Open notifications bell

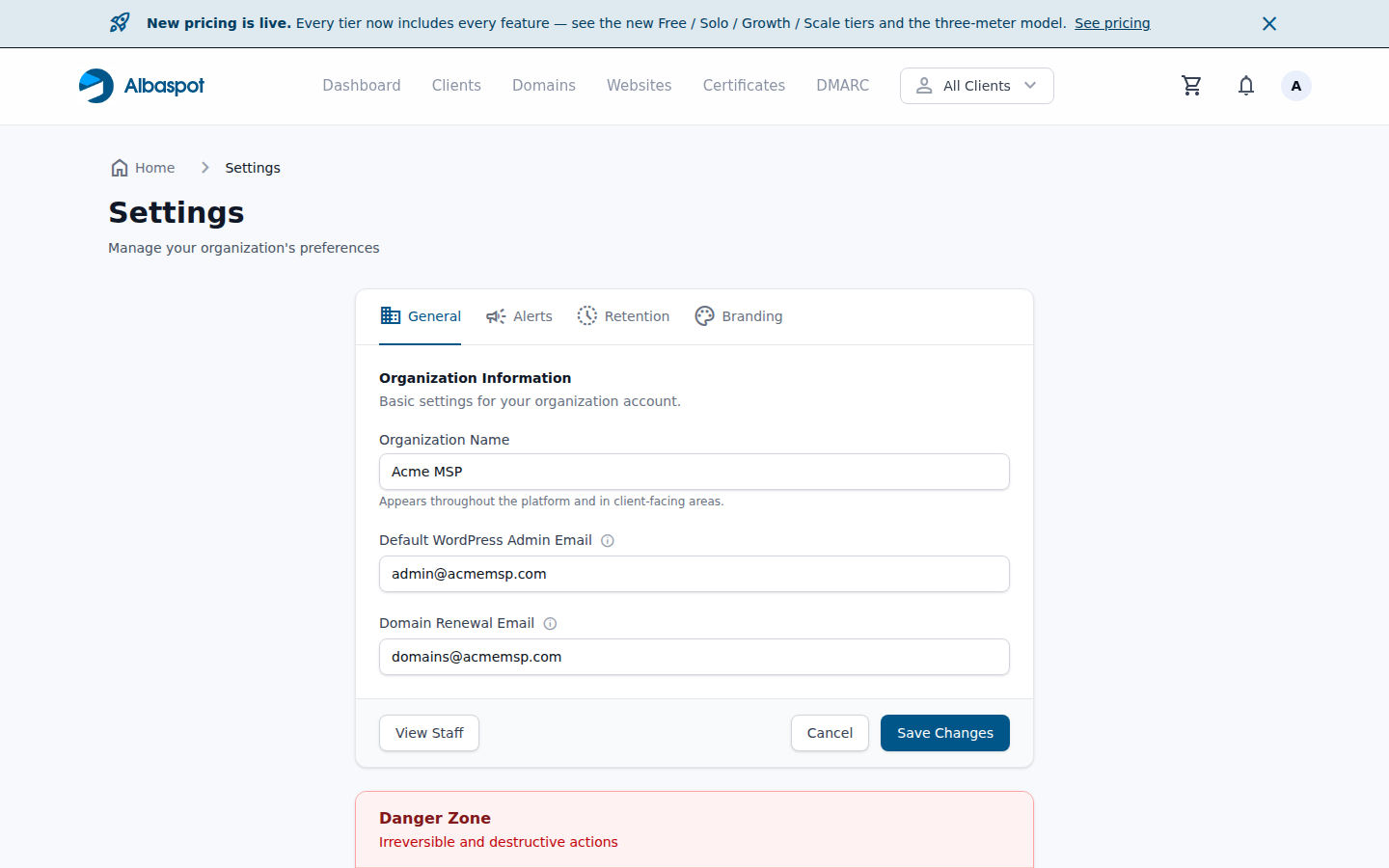pos(1246,86)
